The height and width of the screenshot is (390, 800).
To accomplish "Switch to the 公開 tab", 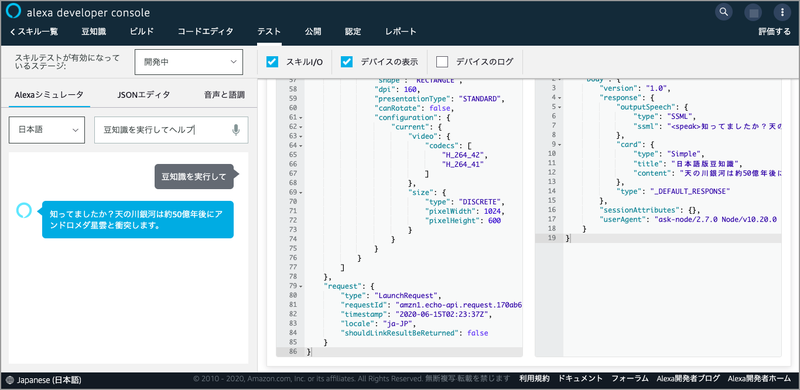I will click(x=313, y=32).
